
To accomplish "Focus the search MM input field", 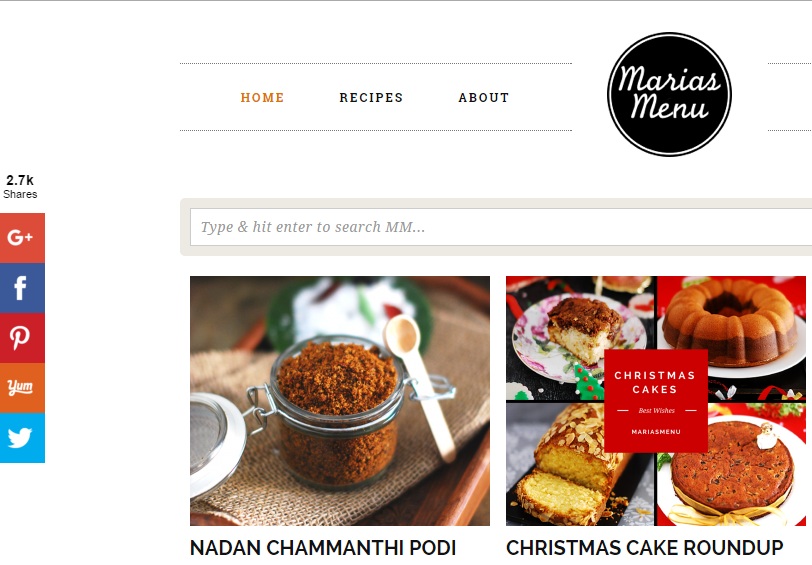I will pos(501,227).
